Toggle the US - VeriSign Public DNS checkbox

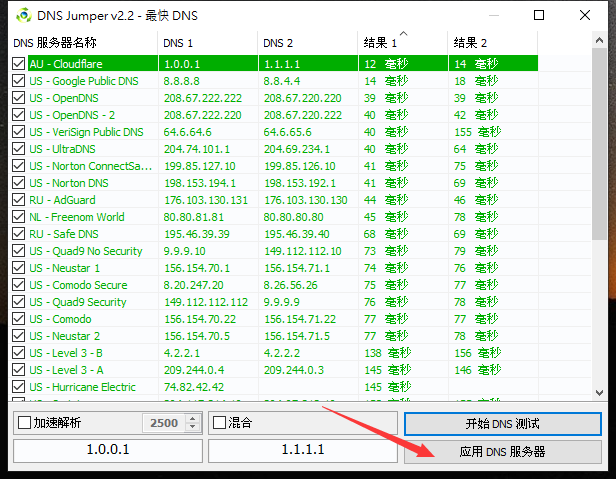coord(18,132)
